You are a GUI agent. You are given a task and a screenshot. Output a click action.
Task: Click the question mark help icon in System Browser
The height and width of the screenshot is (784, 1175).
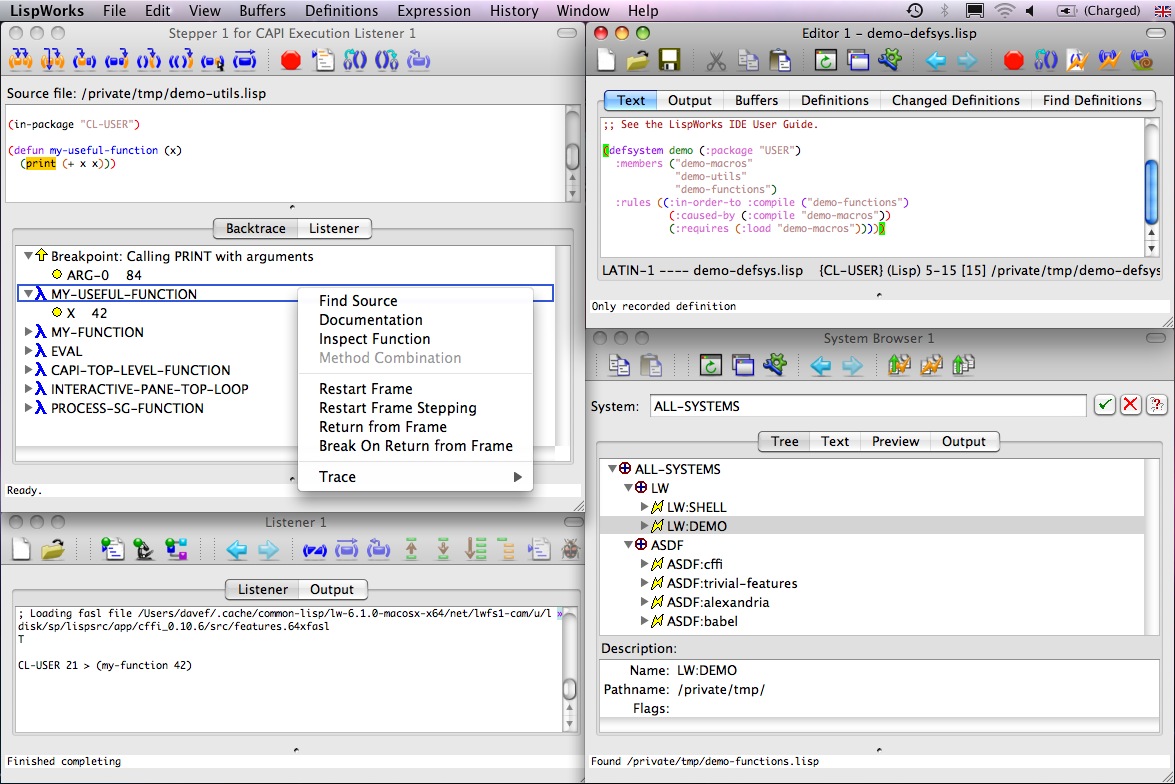click(1157, 405)
